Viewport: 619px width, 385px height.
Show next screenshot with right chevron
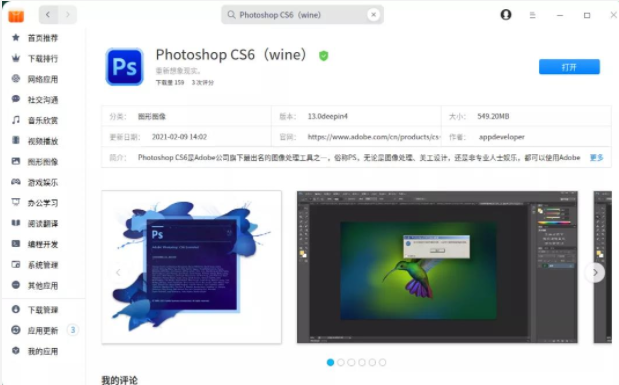pyautogui.click(x=595, y=272)
